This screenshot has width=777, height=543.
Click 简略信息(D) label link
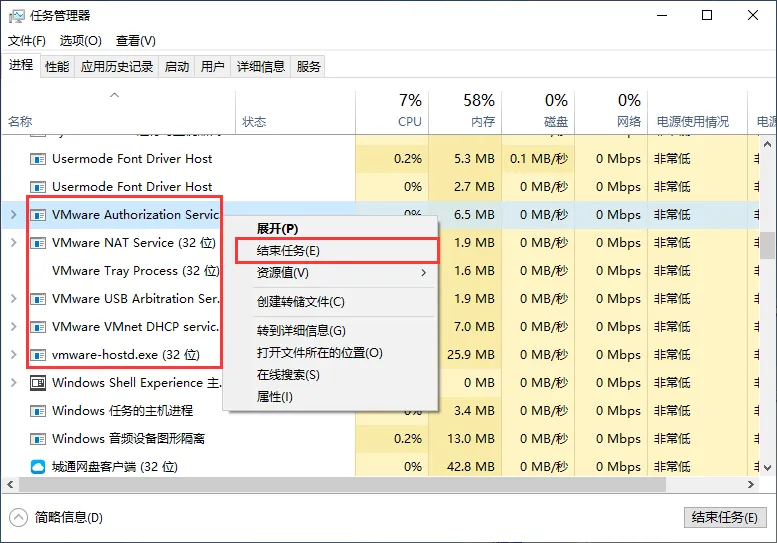pos(69,518)
